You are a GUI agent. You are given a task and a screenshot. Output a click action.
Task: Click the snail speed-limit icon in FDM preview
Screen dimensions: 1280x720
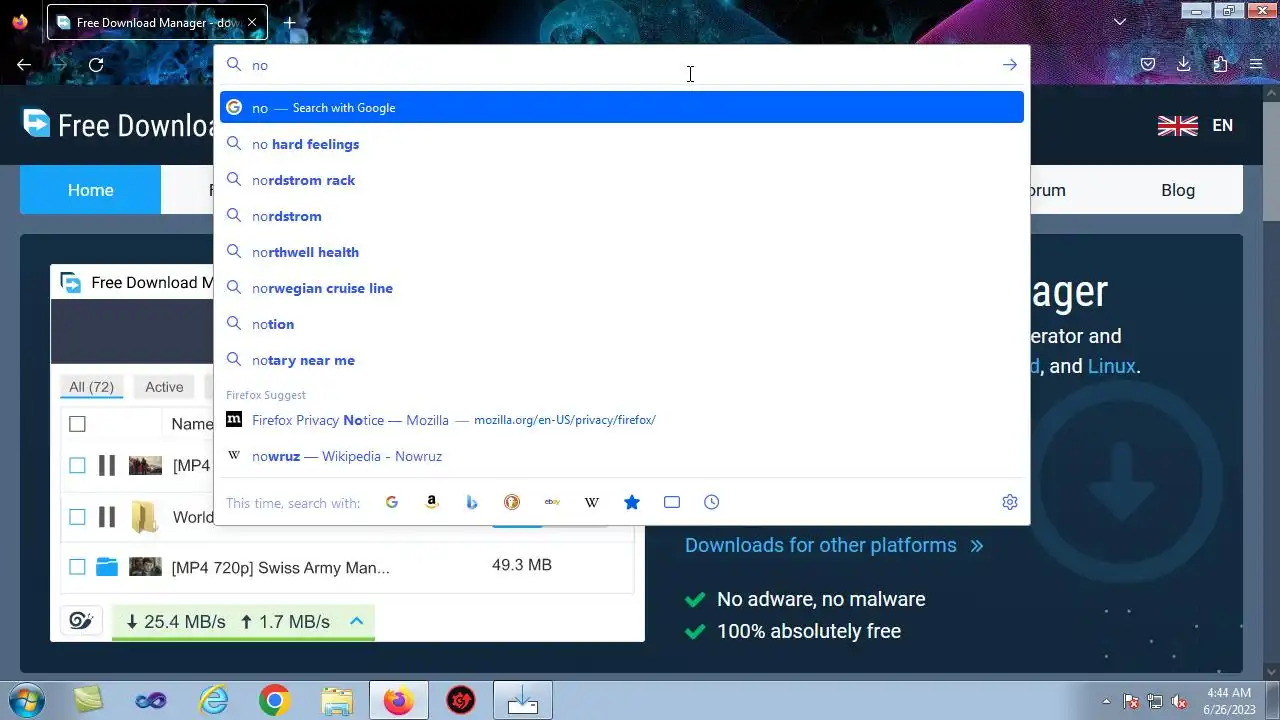click(x=81, y=621)
